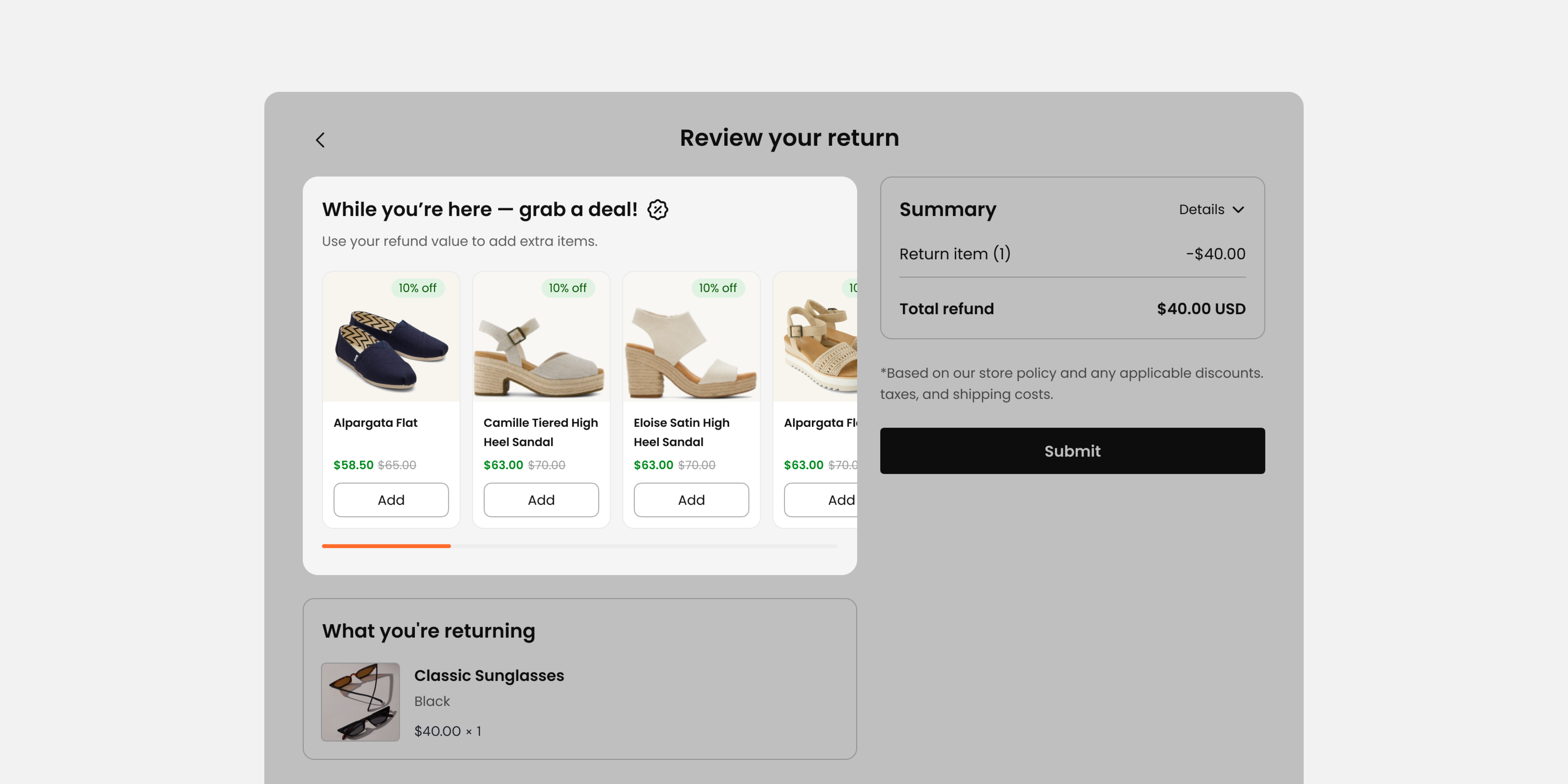
Task: Add the $58.50 Alpargata Flat
Action: tap(391, 500)
